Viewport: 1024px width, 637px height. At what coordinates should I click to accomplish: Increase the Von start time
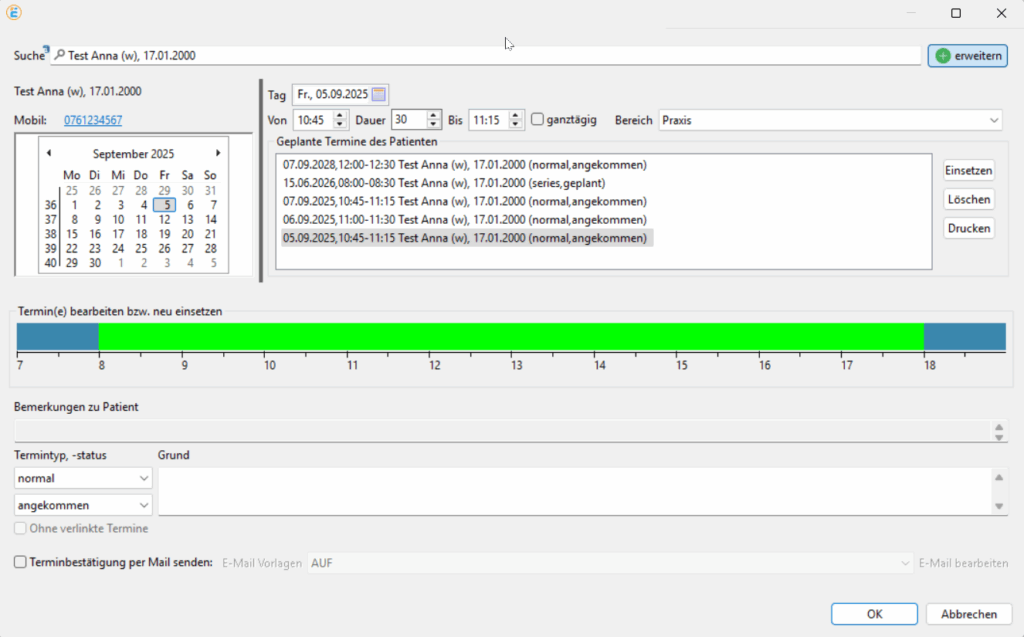[343, 115]
